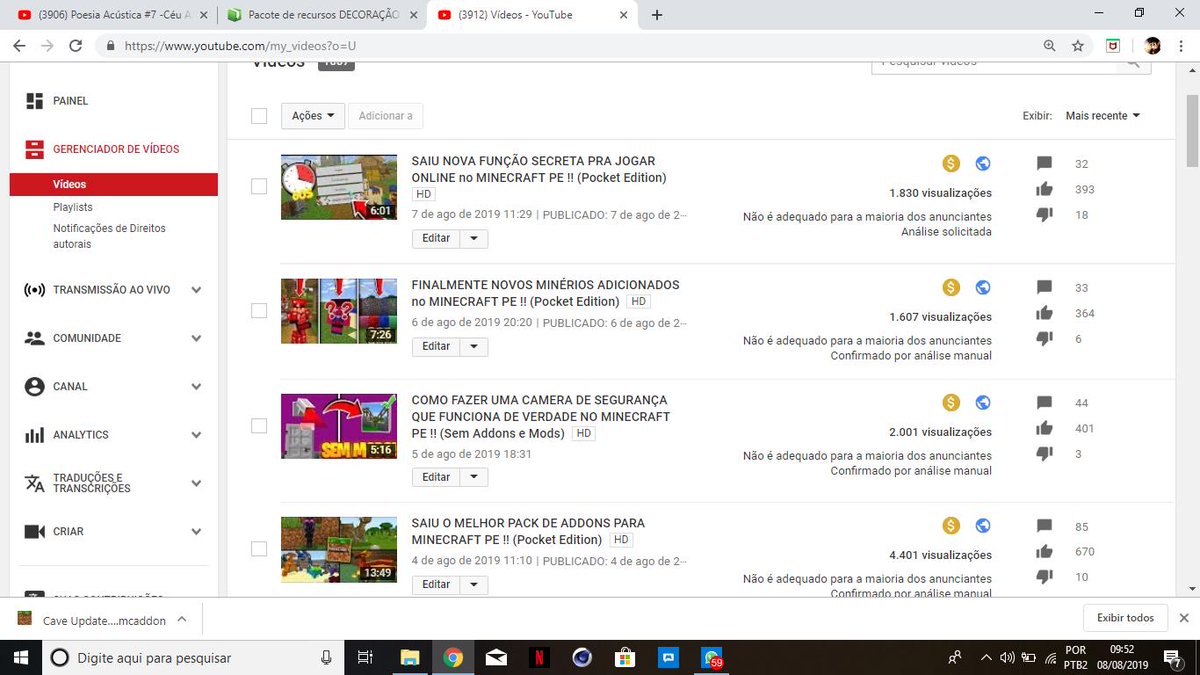Click thumbs up icon showing 393 likes
The height and width of the screenshot is (675, 1200).
pyautogui.click(x=1045, y=189)
